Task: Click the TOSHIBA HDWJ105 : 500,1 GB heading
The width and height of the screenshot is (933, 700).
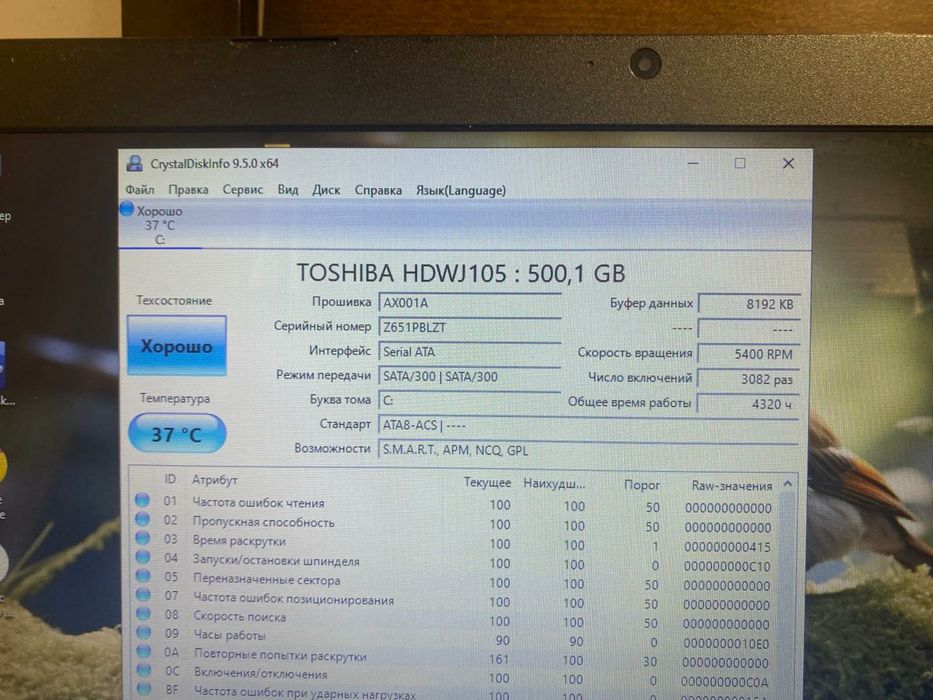Action: click(x=461, y=273)
